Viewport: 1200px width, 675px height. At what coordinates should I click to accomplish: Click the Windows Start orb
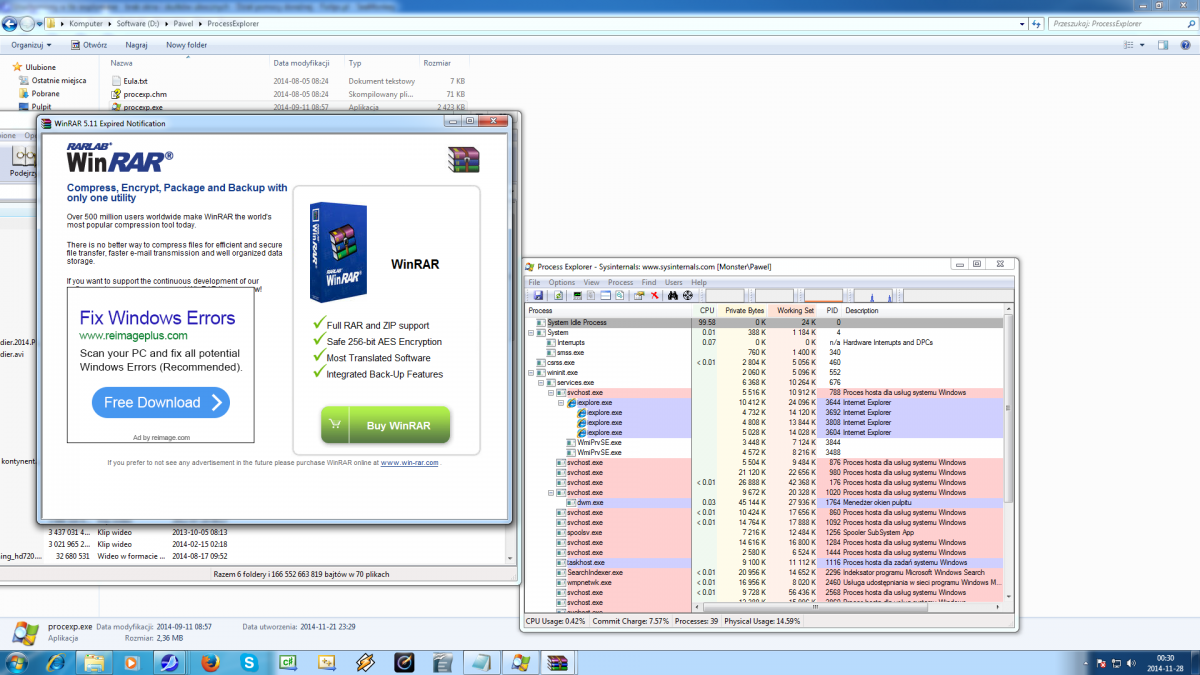pos(17,662)
